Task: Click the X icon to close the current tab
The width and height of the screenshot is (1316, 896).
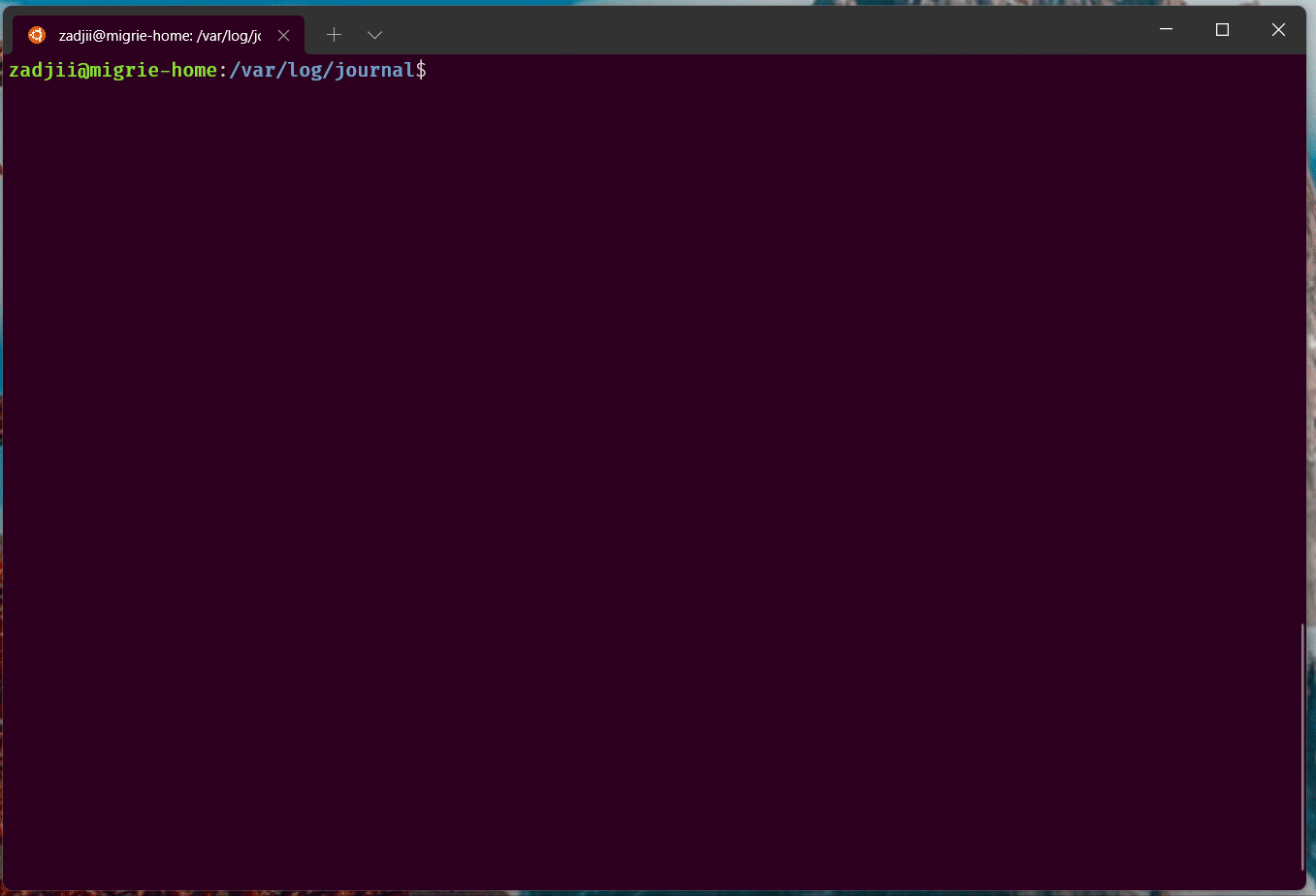Action: [282, 34]
